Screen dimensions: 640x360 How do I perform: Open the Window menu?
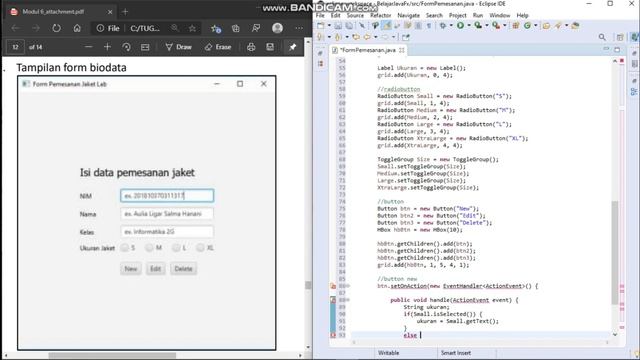pyautogui.click(x=500, y=15)
